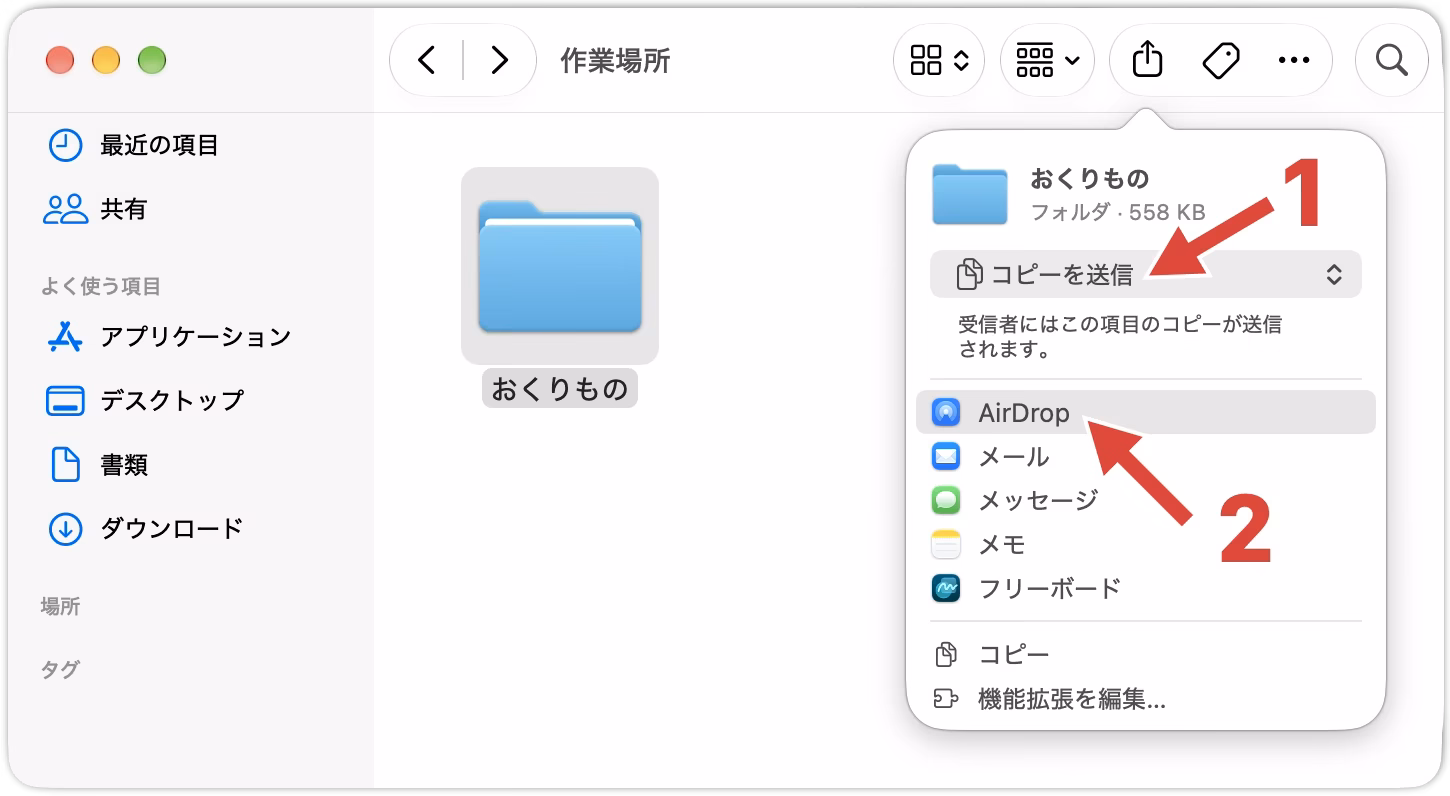The height and width of the screenshot is (796, 1450).
Task: Click the 書類 document icon in sidebar
Action: [65, 464]
